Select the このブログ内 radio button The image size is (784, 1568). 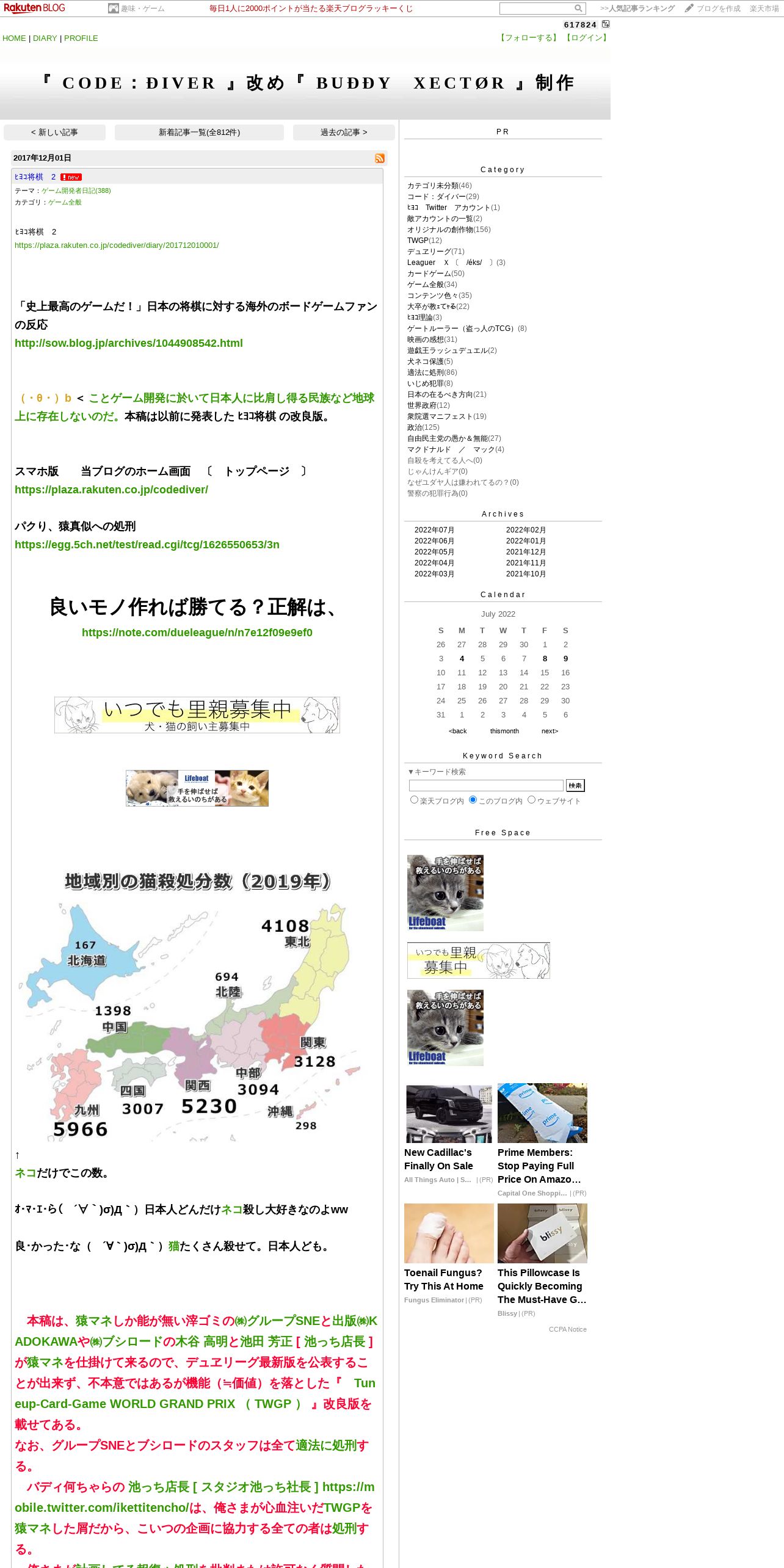pos(473,800)
